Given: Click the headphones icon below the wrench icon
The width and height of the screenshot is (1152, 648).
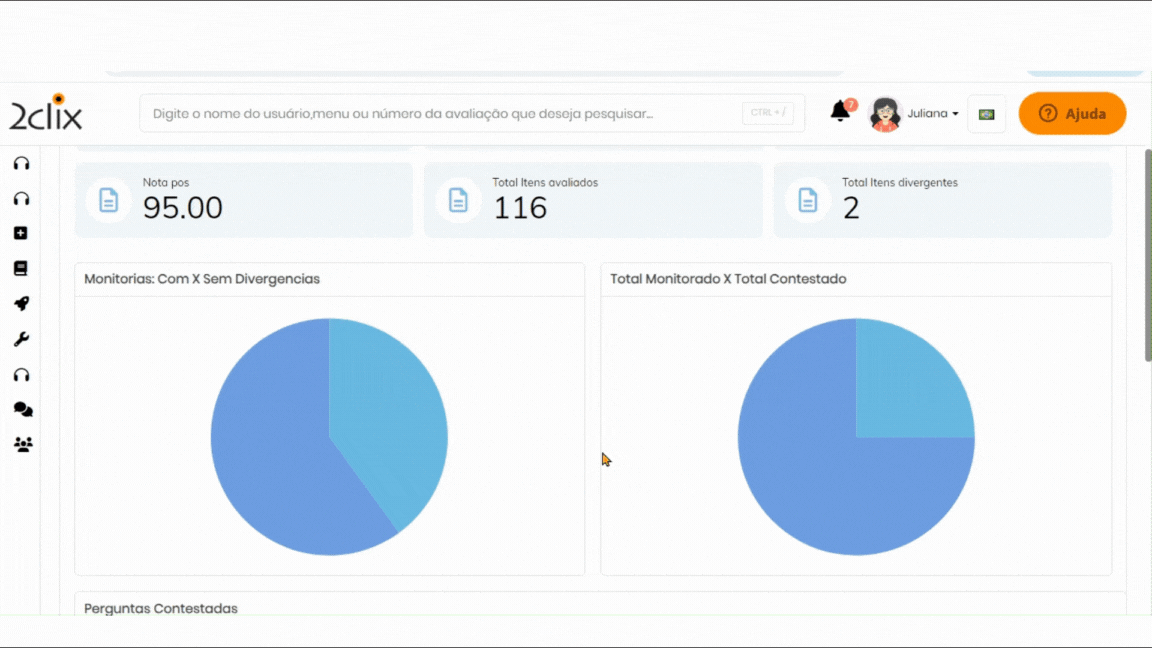Looking at the screenshot, I should (x=20, y=375).
